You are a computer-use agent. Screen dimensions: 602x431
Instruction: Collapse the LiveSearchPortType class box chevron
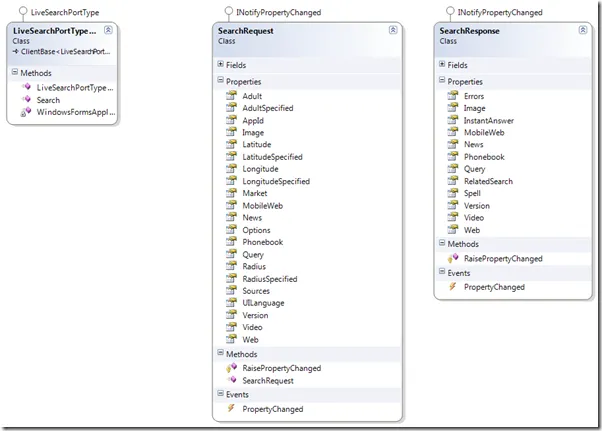coord(108,30)
